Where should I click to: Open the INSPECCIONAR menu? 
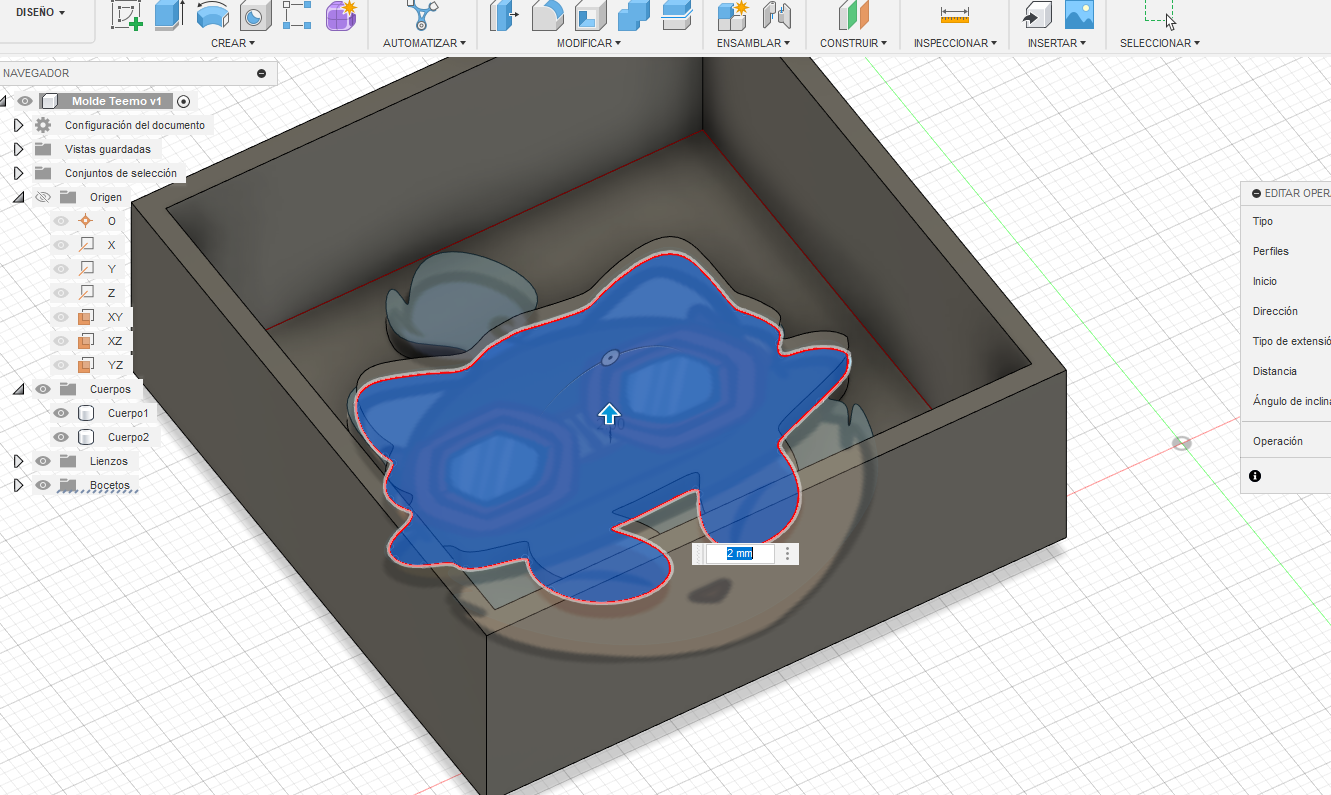point(955,43)
